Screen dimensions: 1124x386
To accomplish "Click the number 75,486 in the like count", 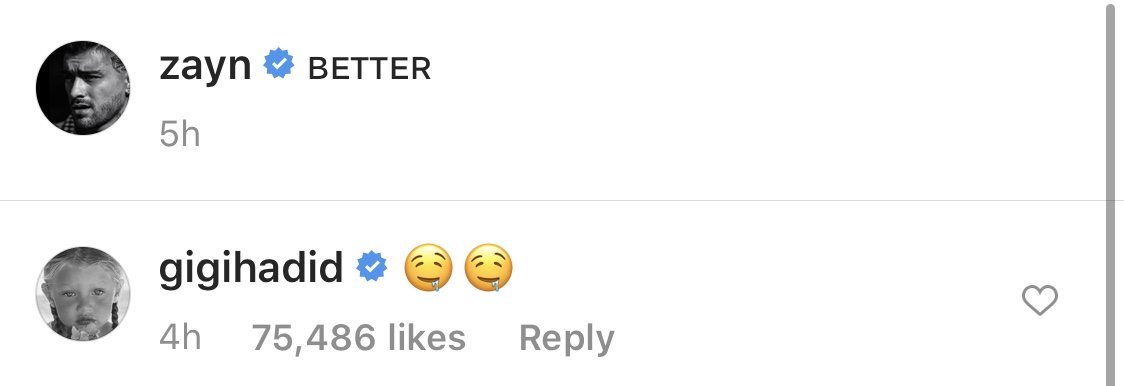I will pyautogui.click(x=313, y=337).
